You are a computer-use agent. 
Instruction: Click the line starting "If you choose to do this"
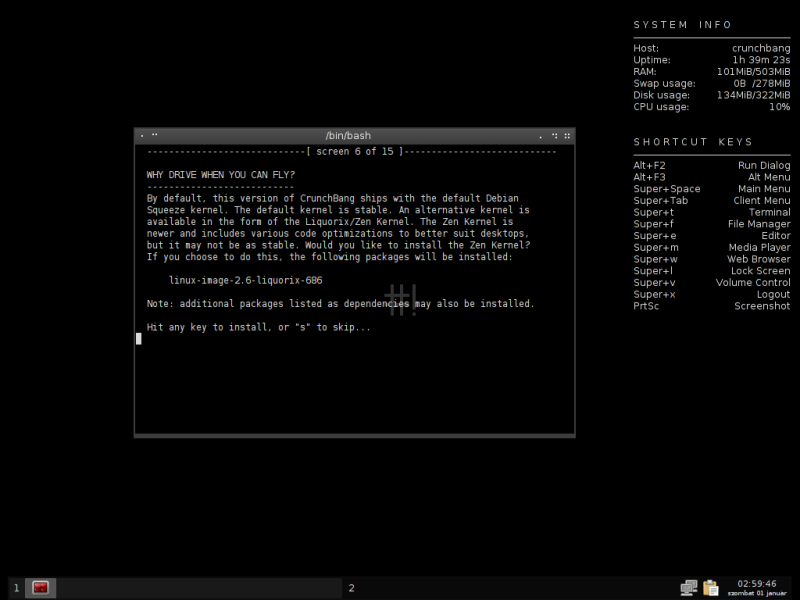coord(330,257)
